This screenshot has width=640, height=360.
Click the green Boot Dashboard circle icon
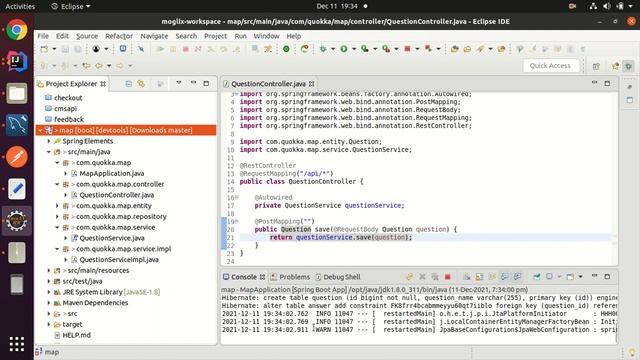click(286, 49)
